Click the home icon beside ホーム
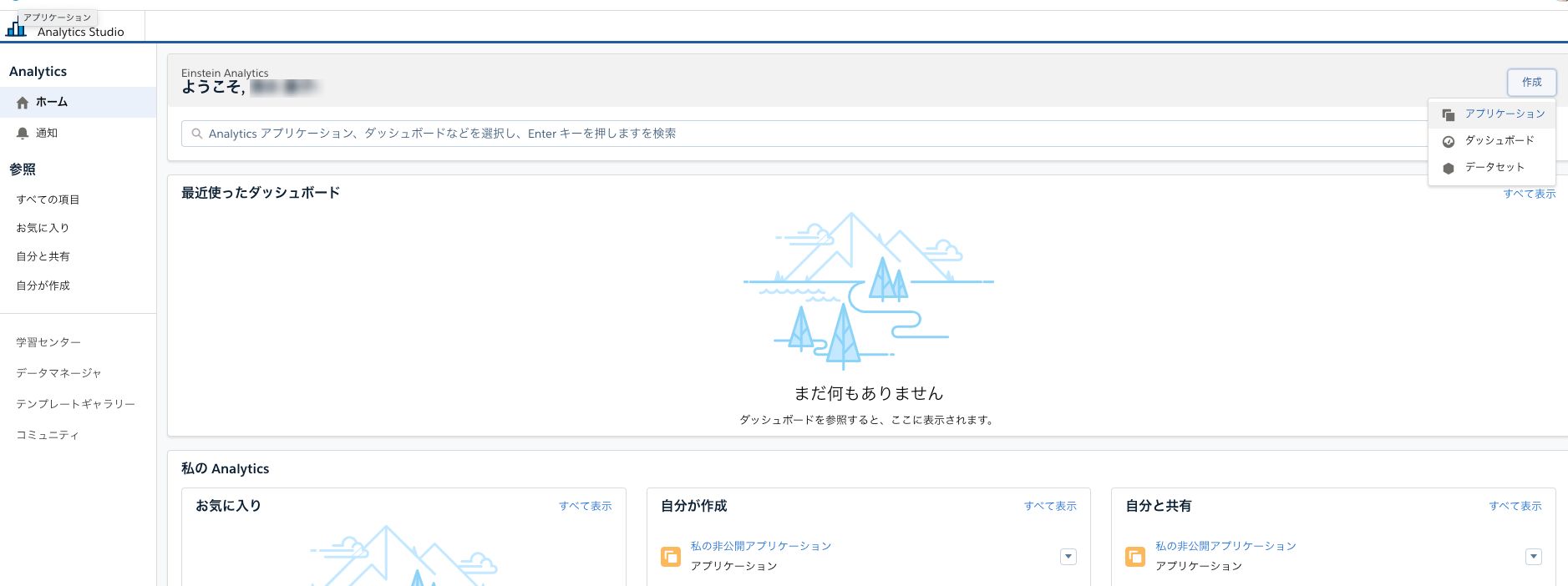 pyautogui.click(x=23, y=103)
